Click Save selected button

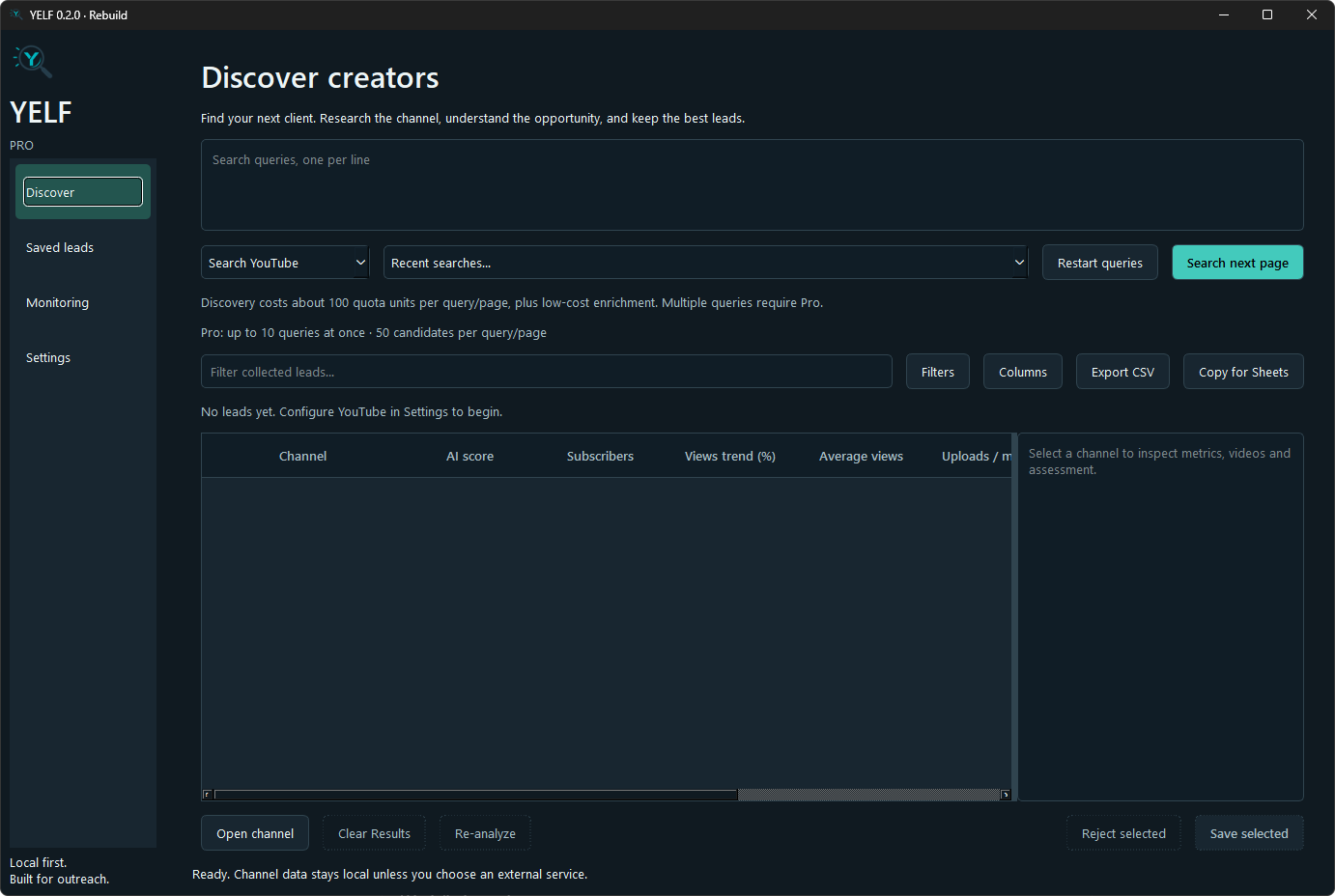tap(1249, 833)
